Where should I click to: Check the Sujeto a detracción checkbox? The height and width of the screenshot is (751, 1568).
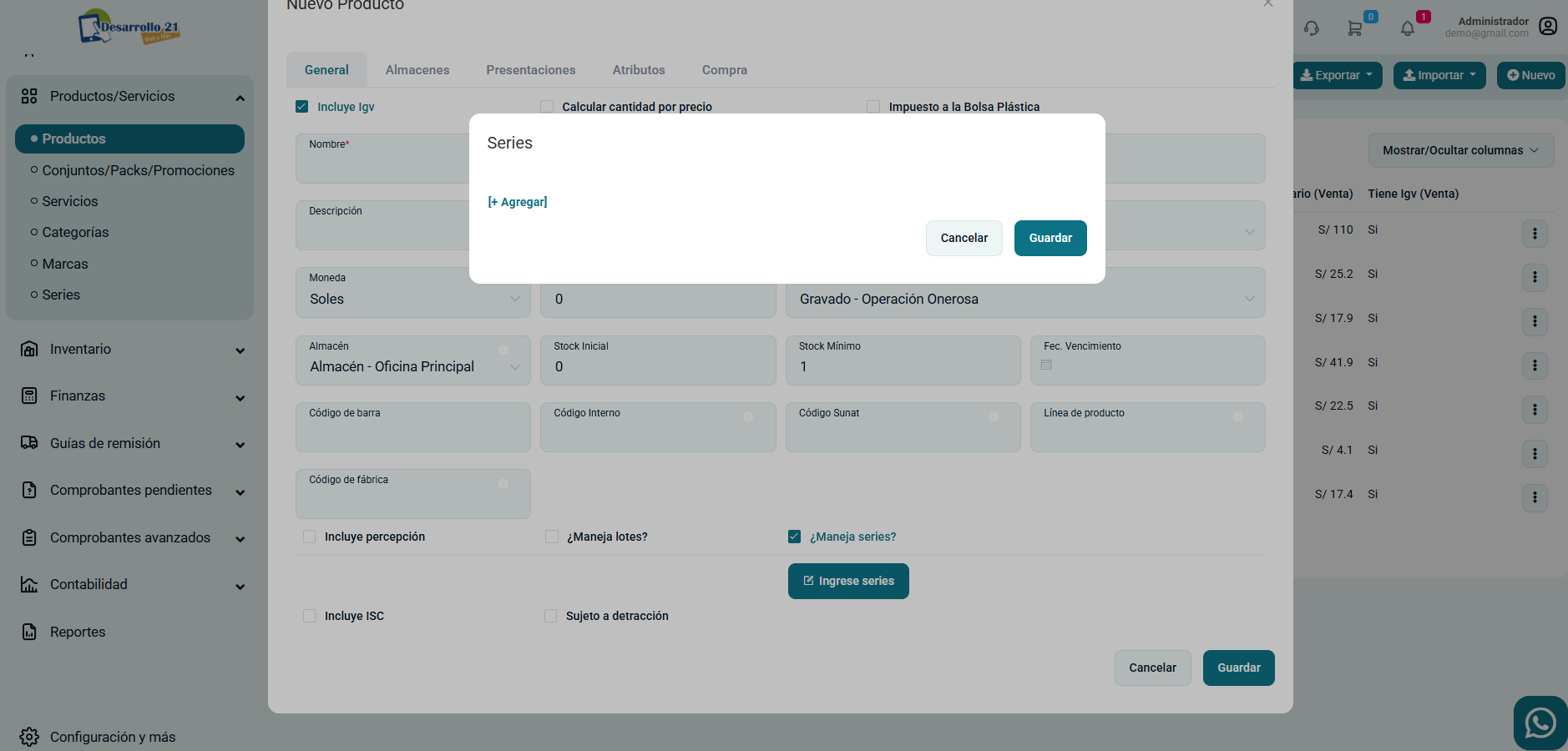550,616
